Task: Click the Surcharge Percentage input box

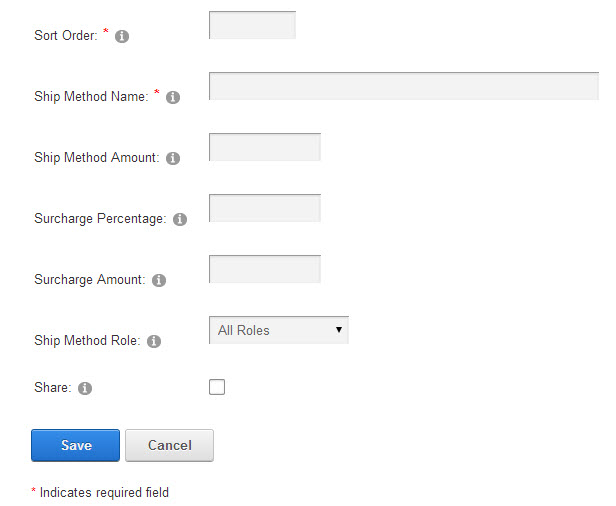Action: [265, 208]
